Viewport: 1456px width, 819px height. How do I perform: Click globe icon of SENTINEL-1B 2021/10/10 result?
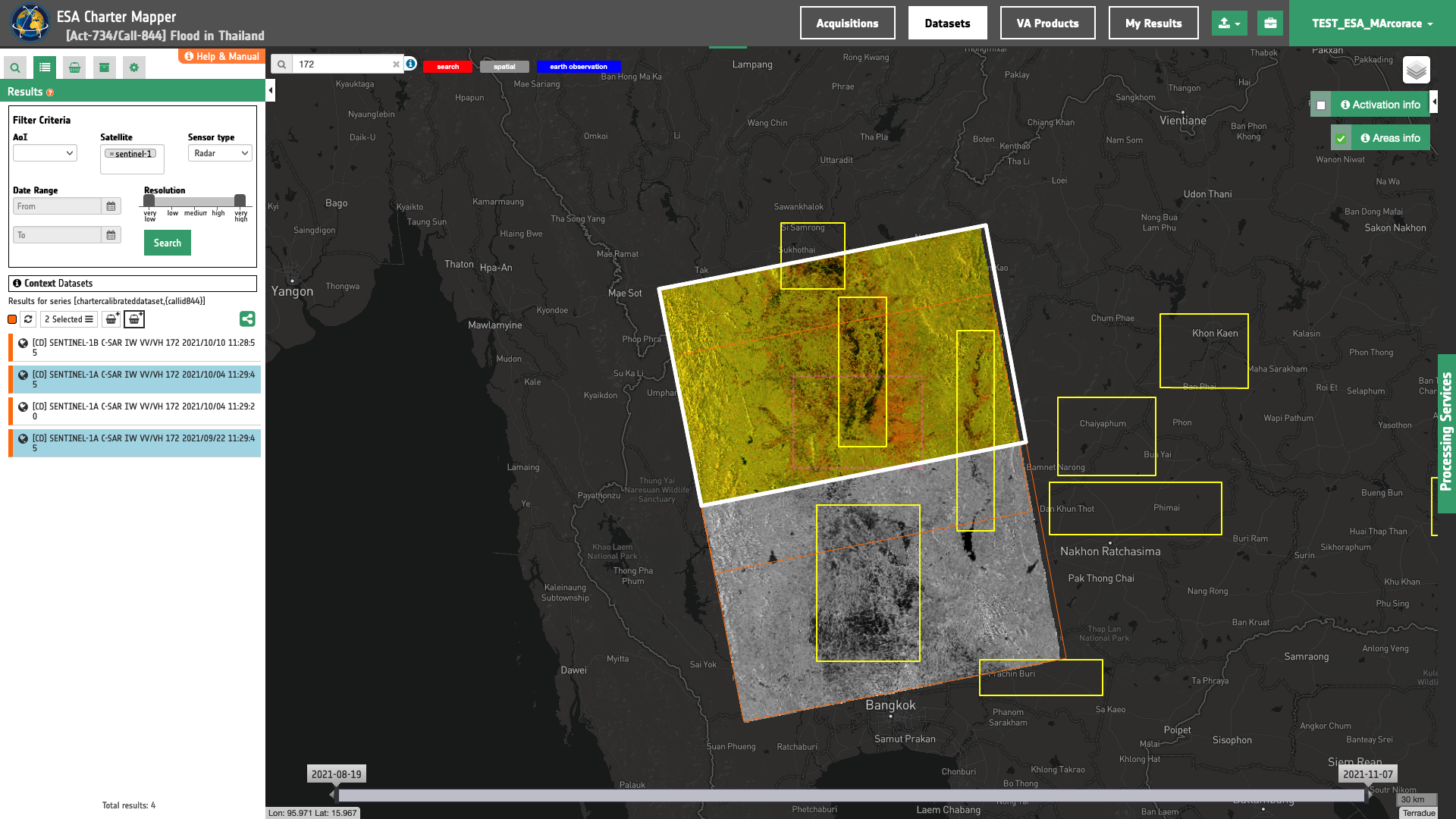coord(24,343)
